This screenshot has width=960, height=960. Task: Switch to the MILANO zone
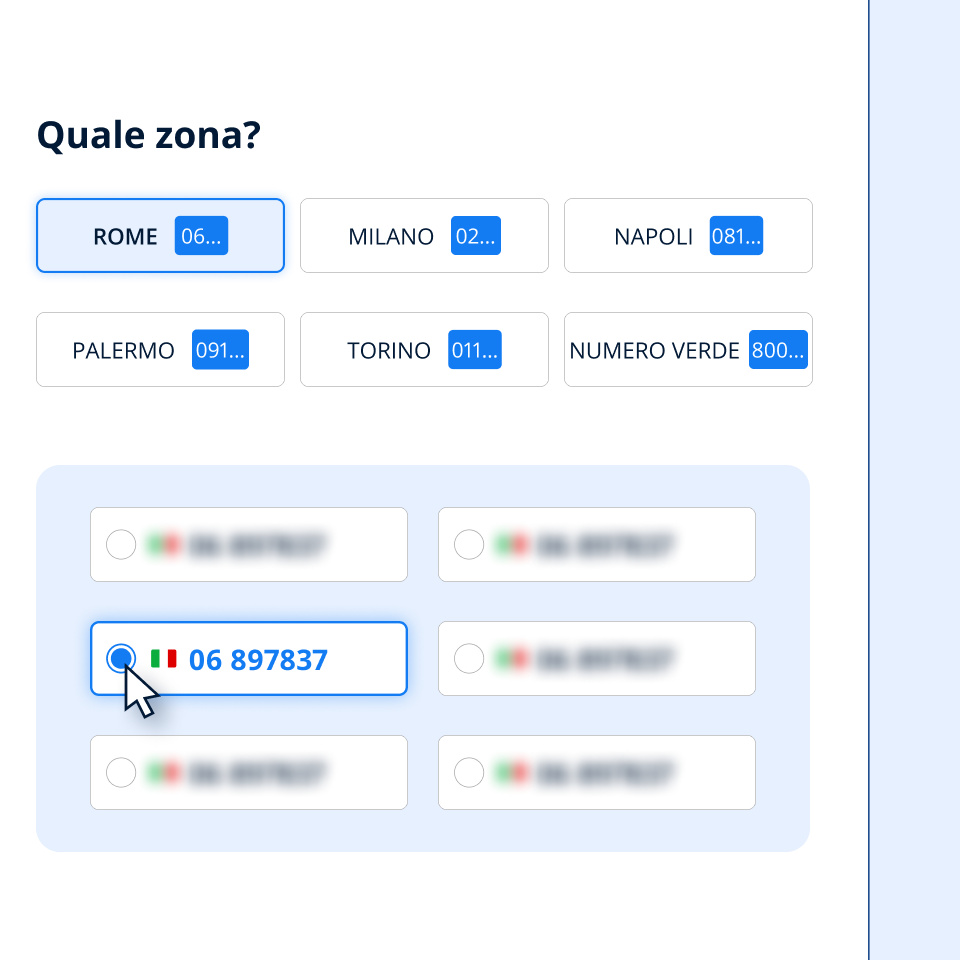coord(424,236)
